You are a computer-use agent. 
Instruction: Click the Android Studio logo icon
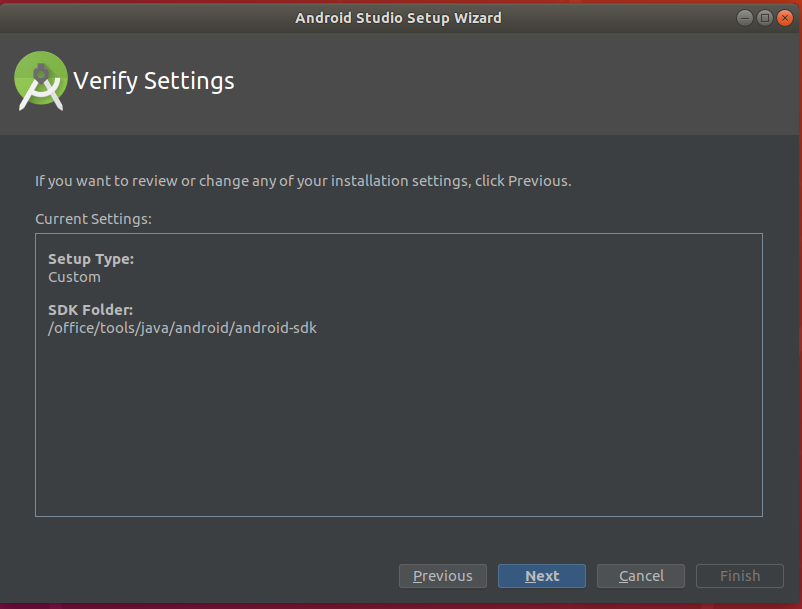point(41,81)
